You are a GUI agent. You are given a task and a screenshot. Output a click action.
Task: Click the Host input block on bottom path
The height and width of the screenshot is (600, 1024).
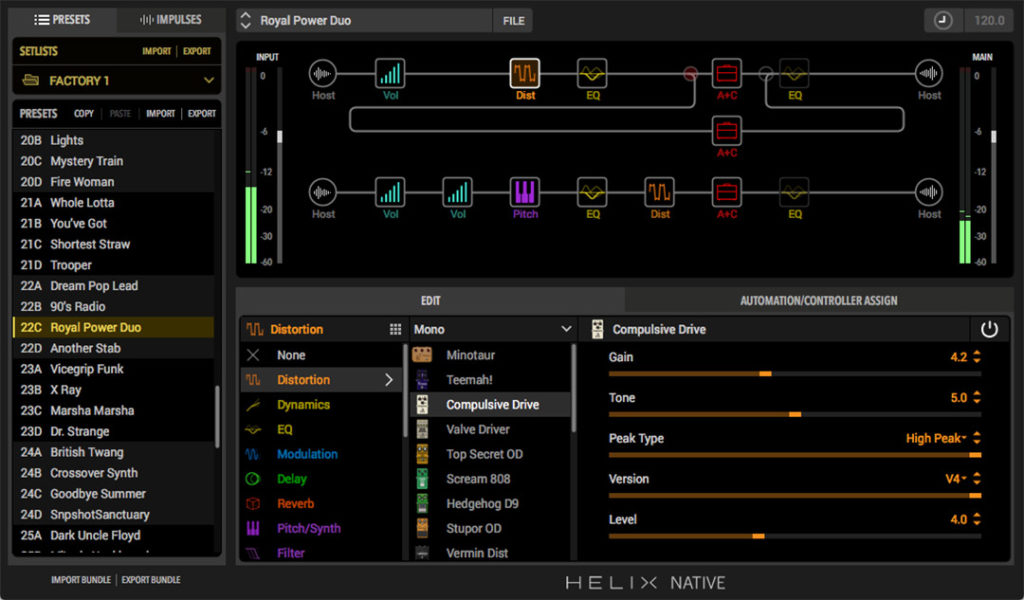tap(323, 191)
